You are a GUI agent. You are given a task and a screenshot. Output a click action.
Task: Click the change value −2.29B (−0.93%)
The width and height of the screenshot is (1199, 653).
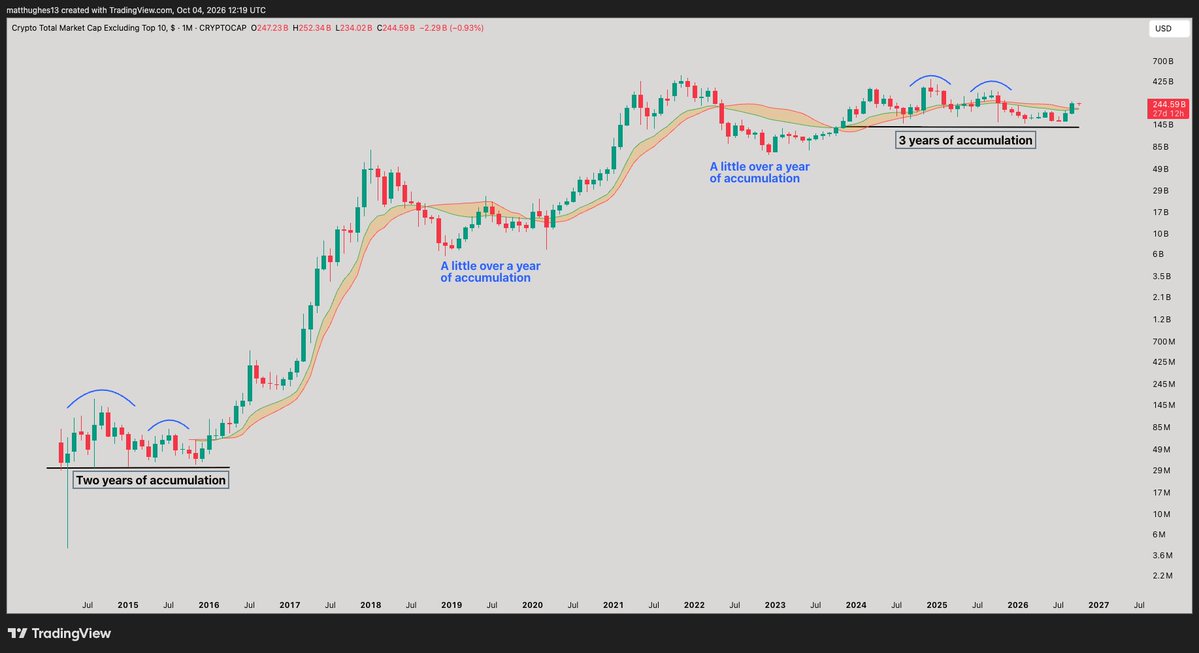(x=452, y=28)
